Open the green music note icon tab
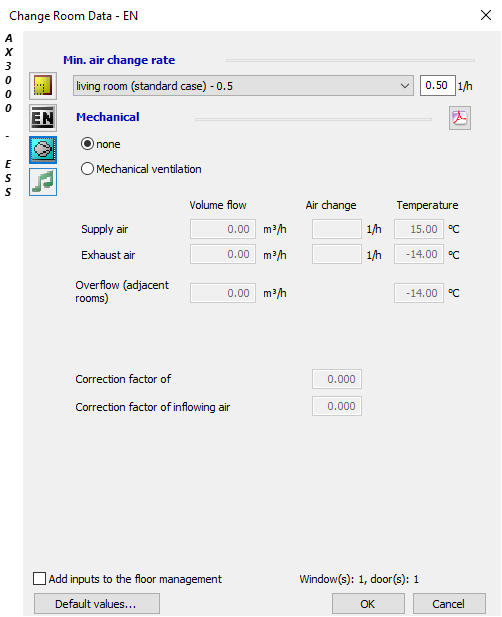Image resolution: width=502 pixels, height=617 pixels. (x=43, y=182)
